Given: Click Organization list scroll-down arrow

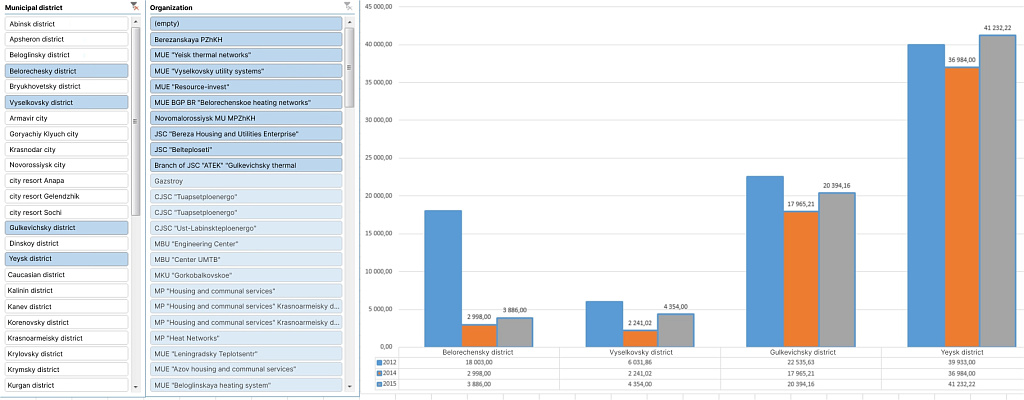Looking at the screenshot, I should click(x=349, y=386).
